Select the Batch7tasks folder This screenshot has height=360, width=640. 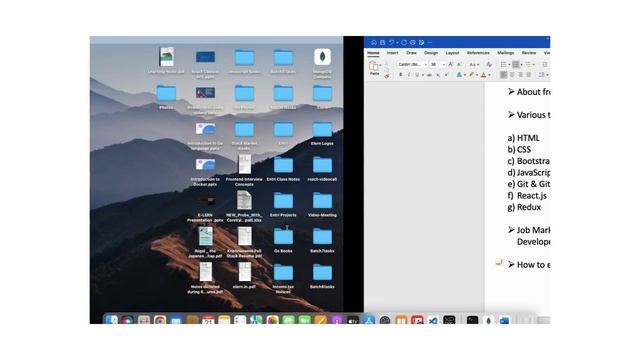point(322,237)
